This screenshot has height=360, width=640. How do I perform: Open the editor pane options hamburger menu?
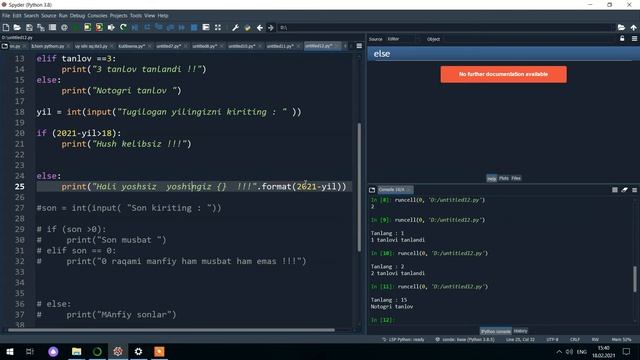pyautogui.click(x=359, y=46)
